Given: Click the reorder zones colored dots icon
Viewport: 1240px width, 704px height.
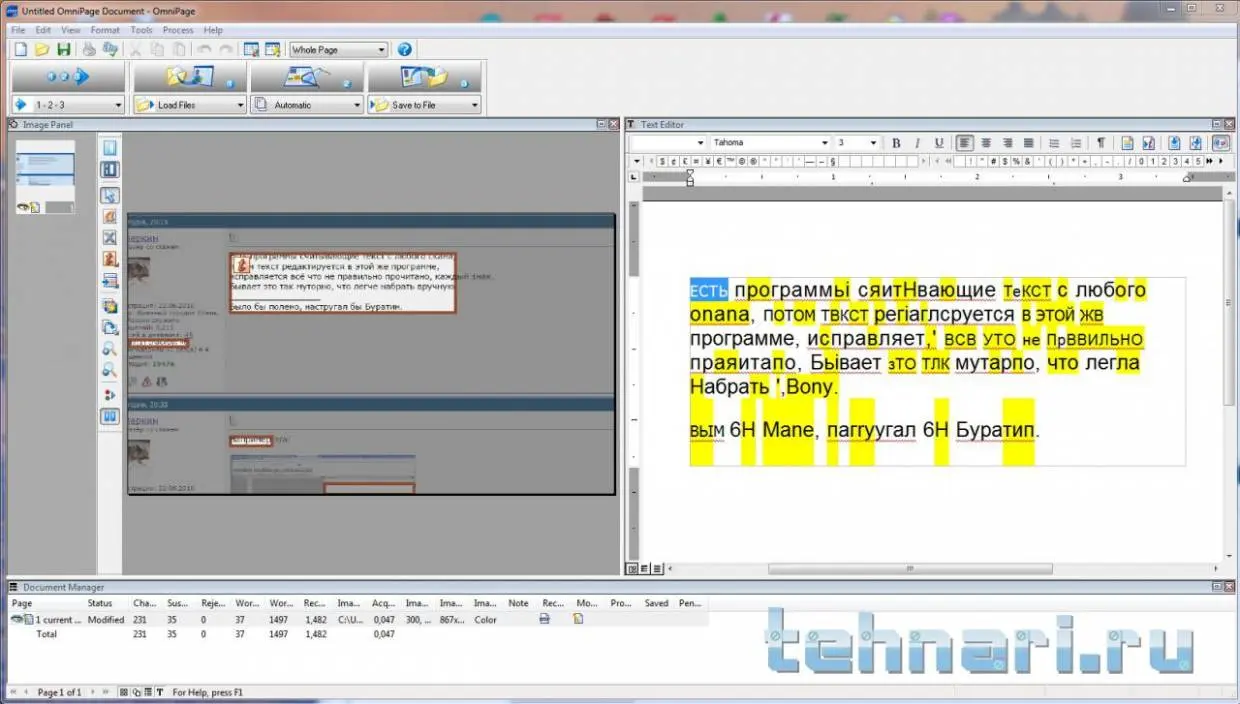Looking at the screenshot, I should (110, 395).
